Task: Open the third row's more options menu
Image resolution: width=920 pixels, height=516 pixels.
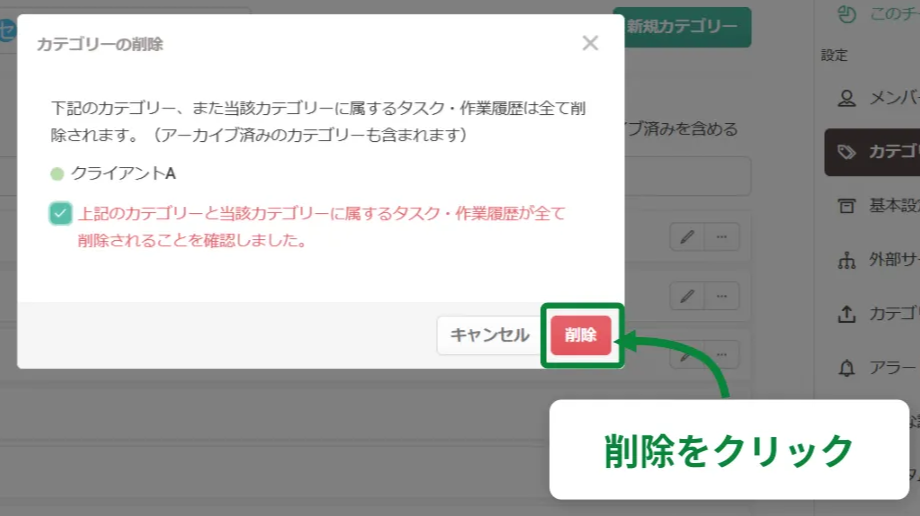Action: [722, 354]
